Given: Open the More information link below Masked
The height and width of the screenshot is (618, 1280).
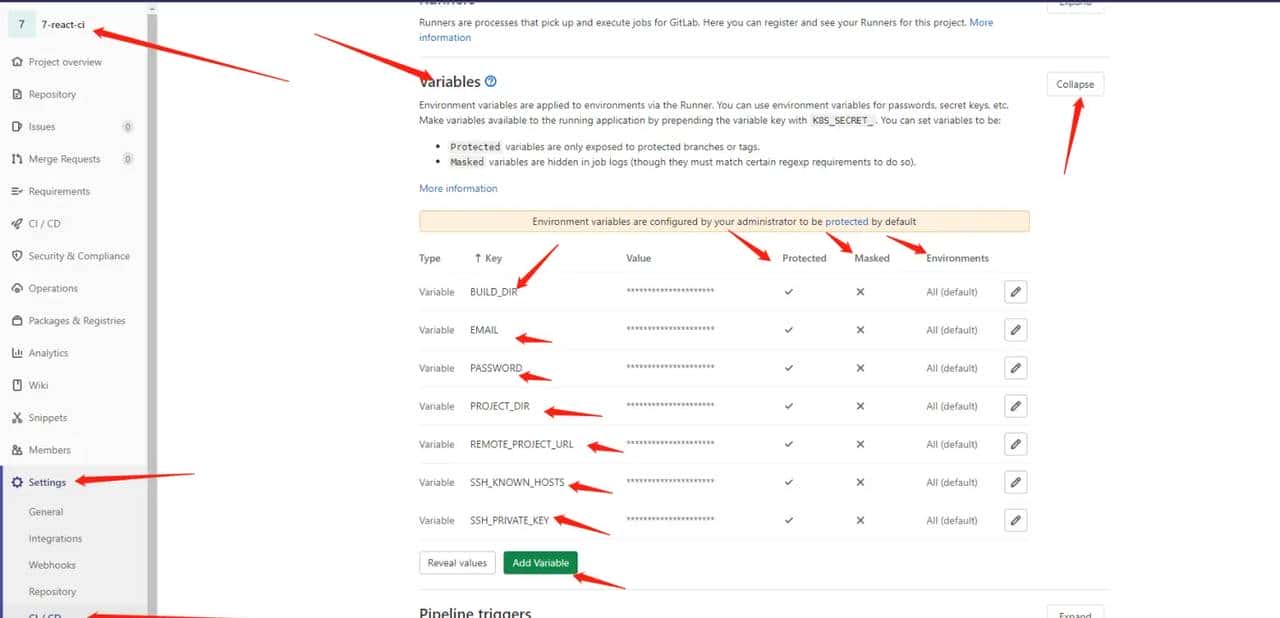Looking at the screenshot, I should [458, 188].
